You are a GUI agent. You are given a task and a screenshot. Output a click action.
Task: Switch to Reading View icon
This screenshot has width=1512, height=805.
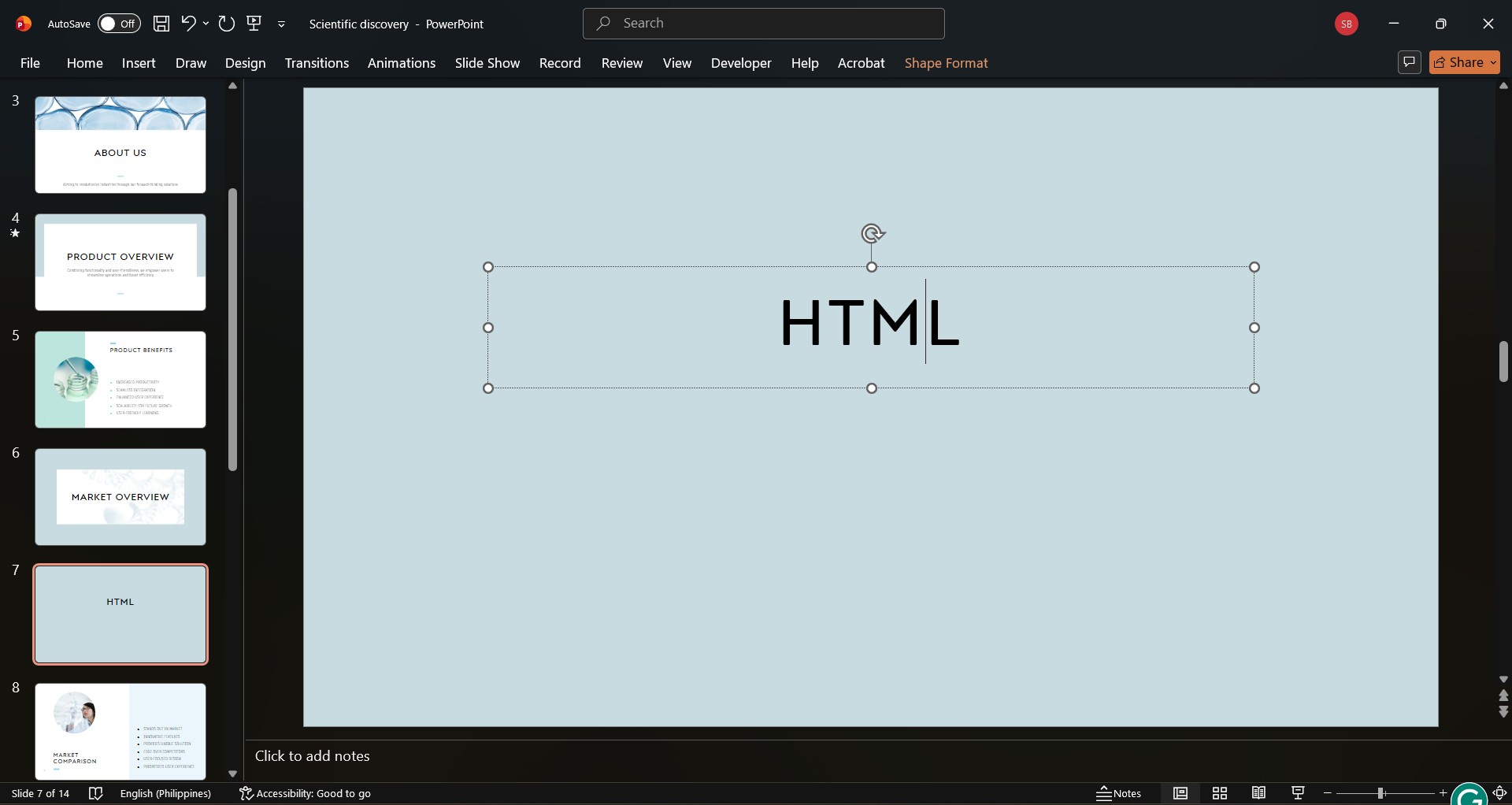tap(1259, 793)
